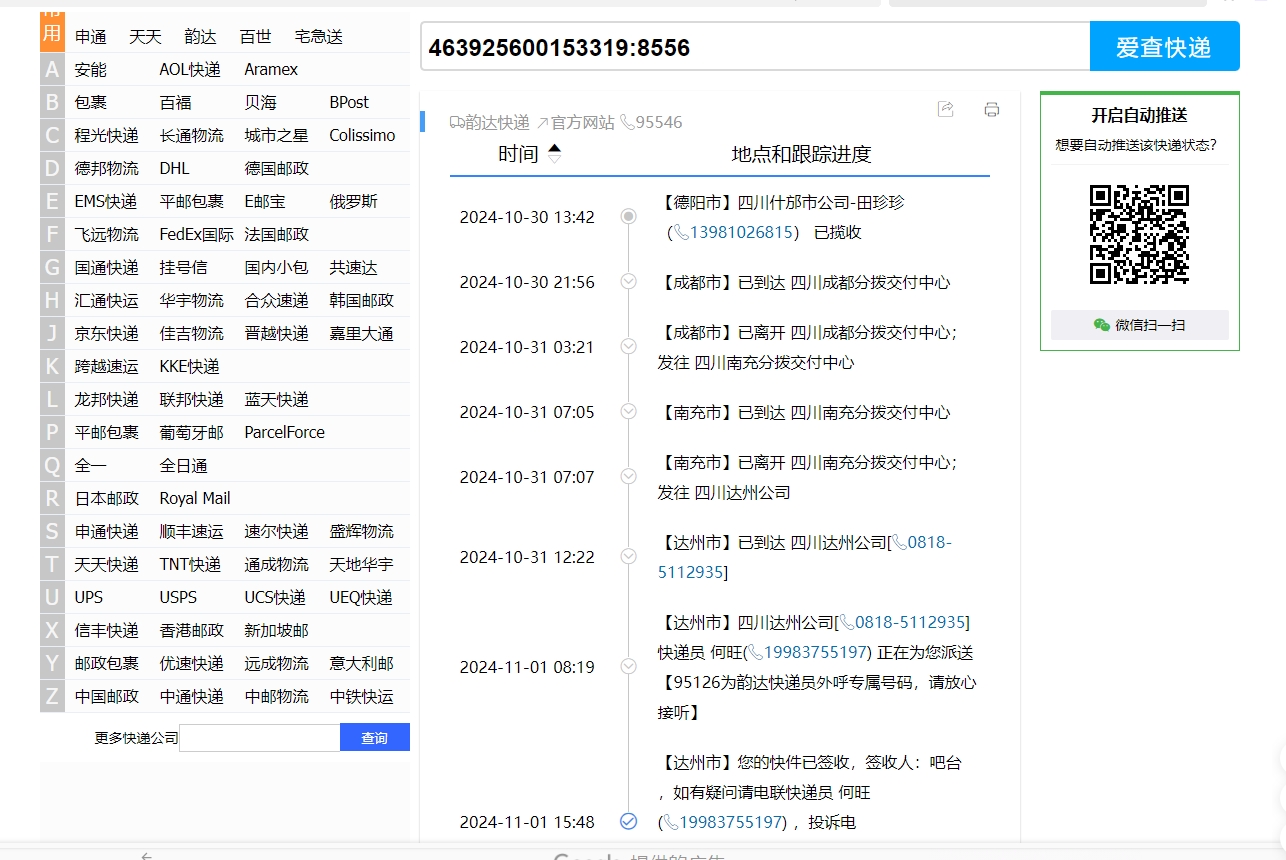The height and width of the screenshot is (860, 1286).
Task: Choose 德邦物流 courier
Action: pos(107,168)
